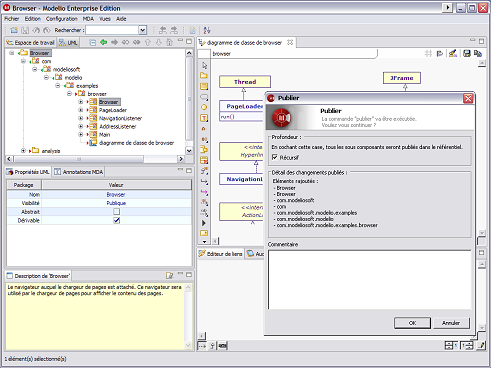Toggle the Dérivable checkbox in properties table
Screen dimensions: 491x368
[x=116, y=220]
